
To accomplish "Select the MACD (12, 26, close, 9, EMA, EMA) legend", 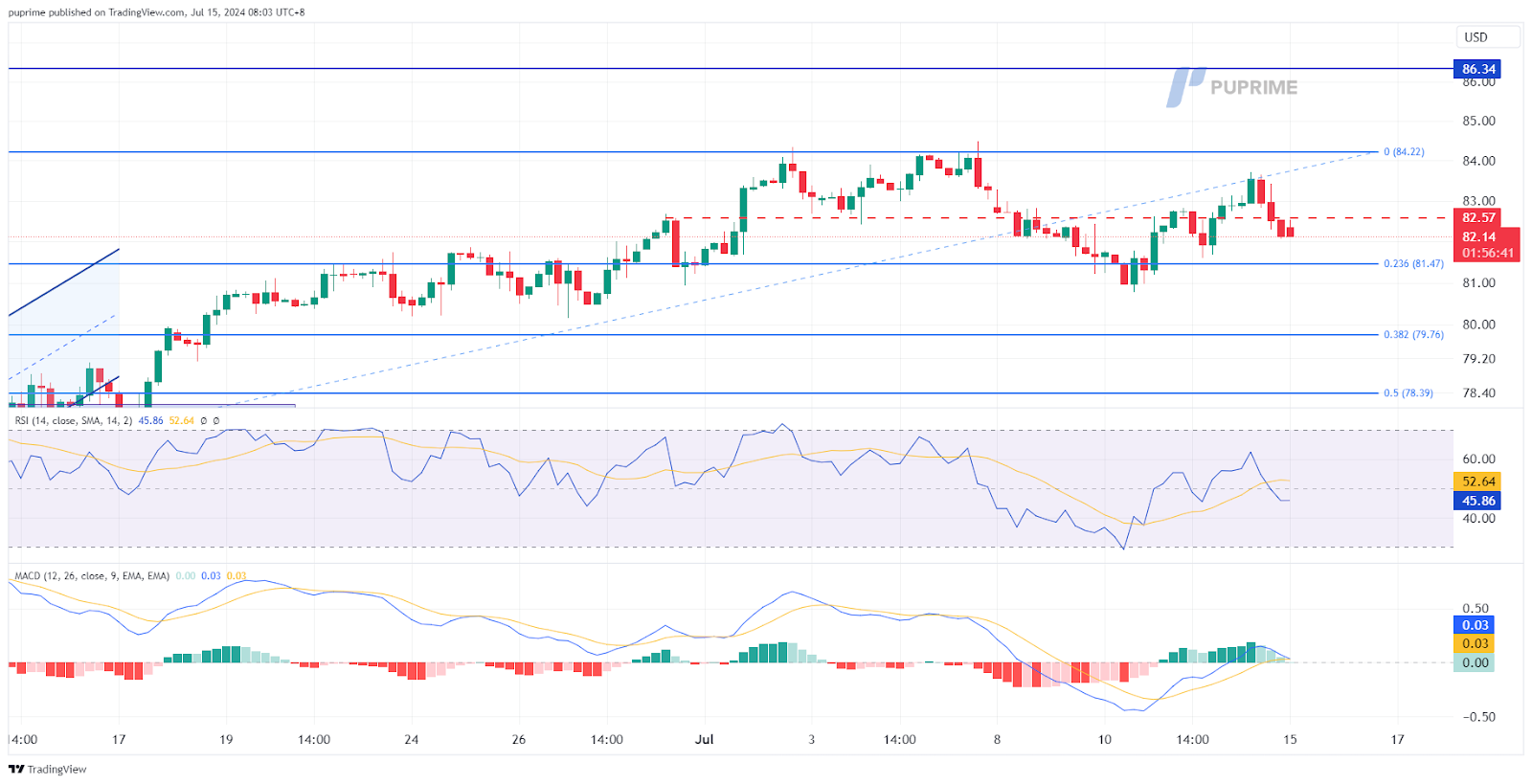I will pyautogui.click(x=92, y=576).
